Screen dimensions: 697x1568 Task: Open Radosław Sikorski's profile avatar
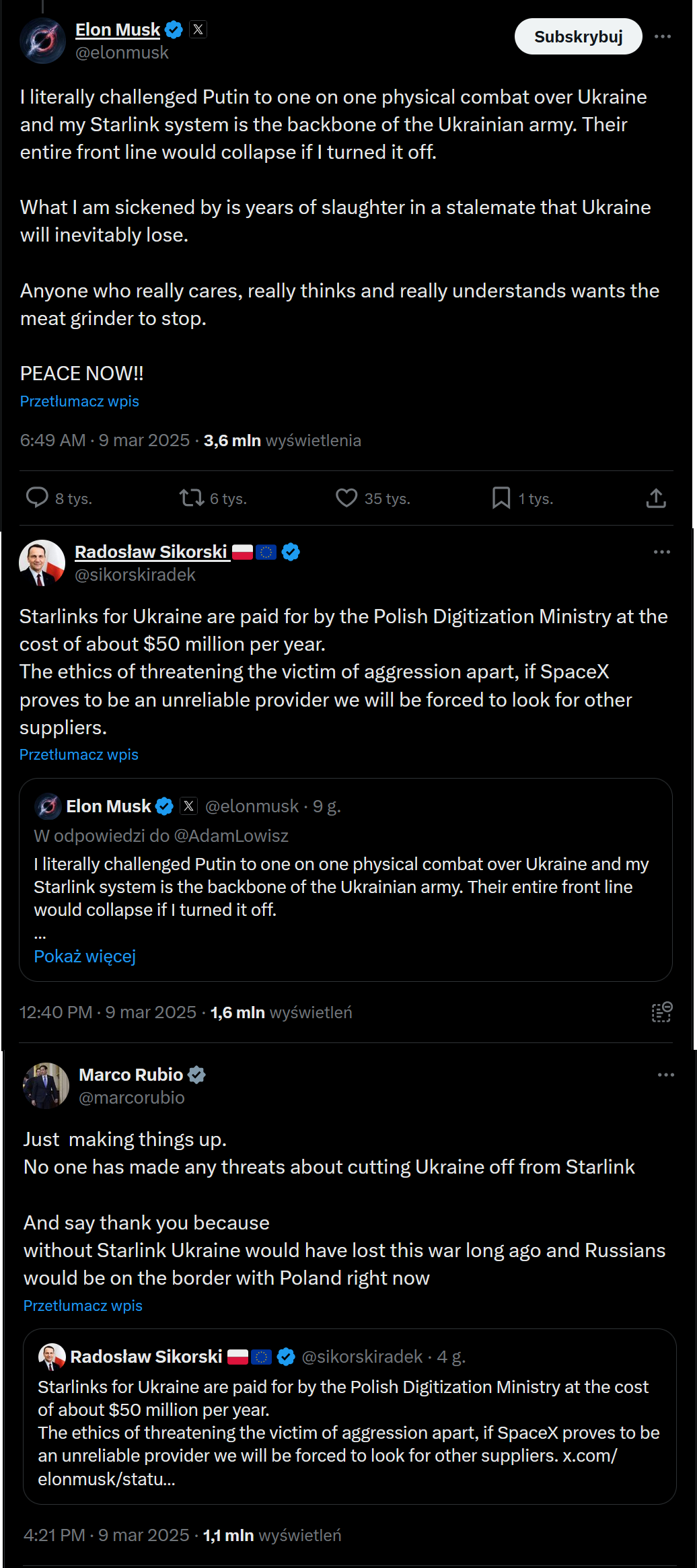tap(42, 563)
